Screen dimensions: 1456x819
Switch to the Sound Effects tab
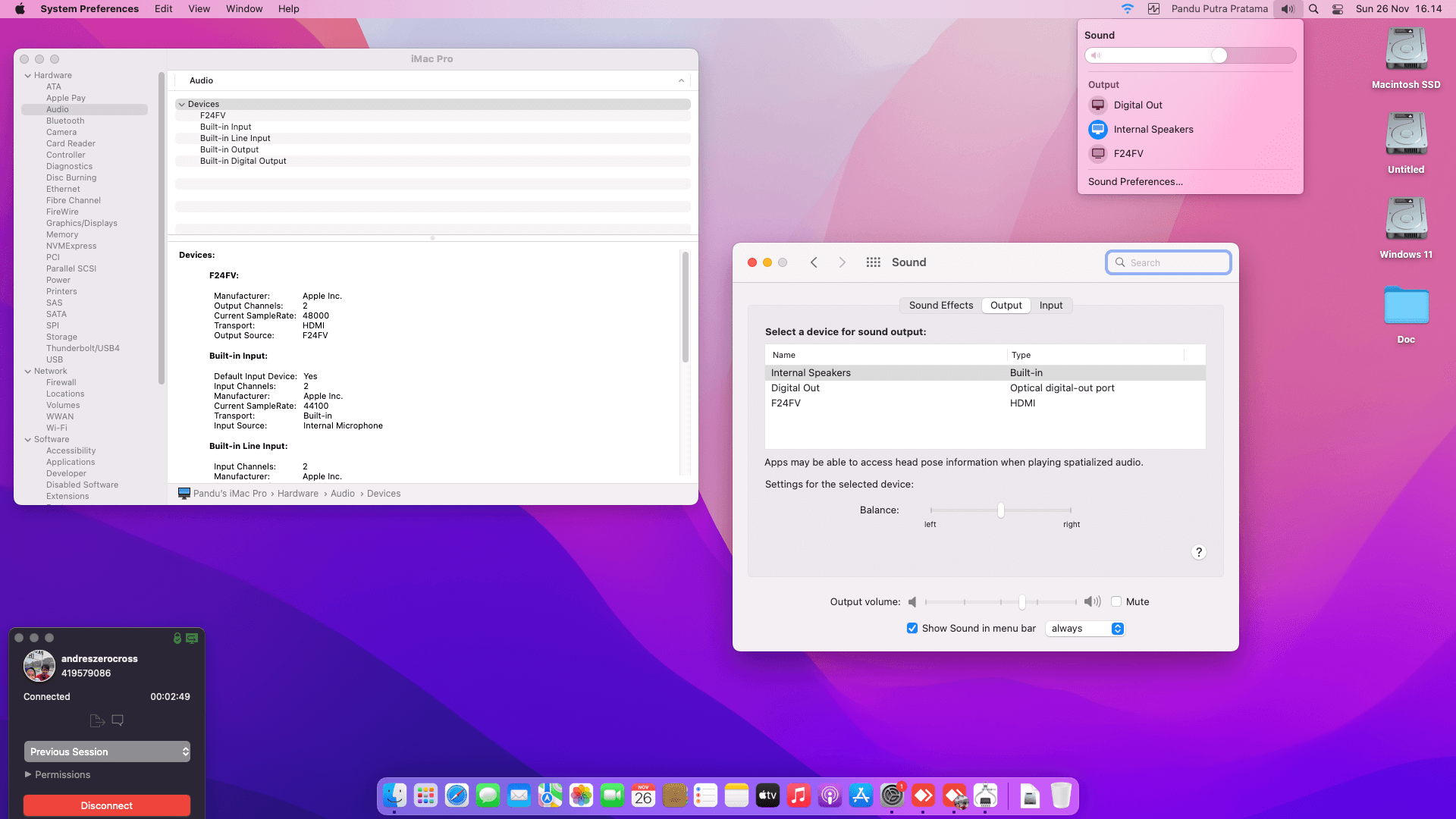[941, 306]
